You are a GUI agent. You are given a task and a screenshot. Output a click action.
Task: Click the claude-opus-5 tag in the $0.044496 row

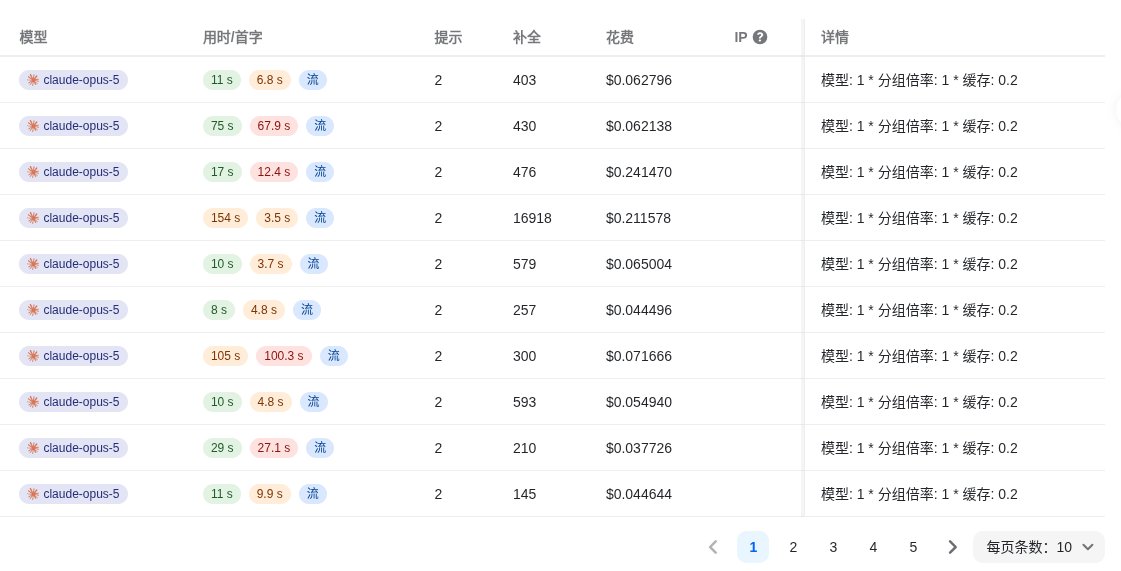(x=74, y=309)
